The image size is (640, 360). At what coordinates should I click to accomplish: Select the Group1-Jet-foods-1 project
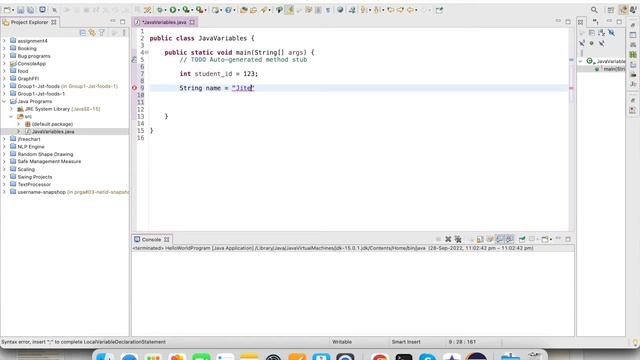pos(41,94)
